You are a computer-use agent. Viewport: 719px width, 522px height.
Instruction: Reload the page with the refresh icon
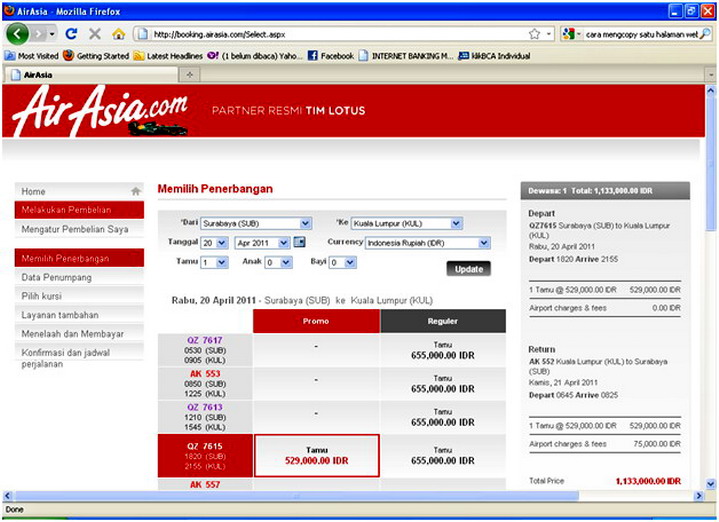71,34
